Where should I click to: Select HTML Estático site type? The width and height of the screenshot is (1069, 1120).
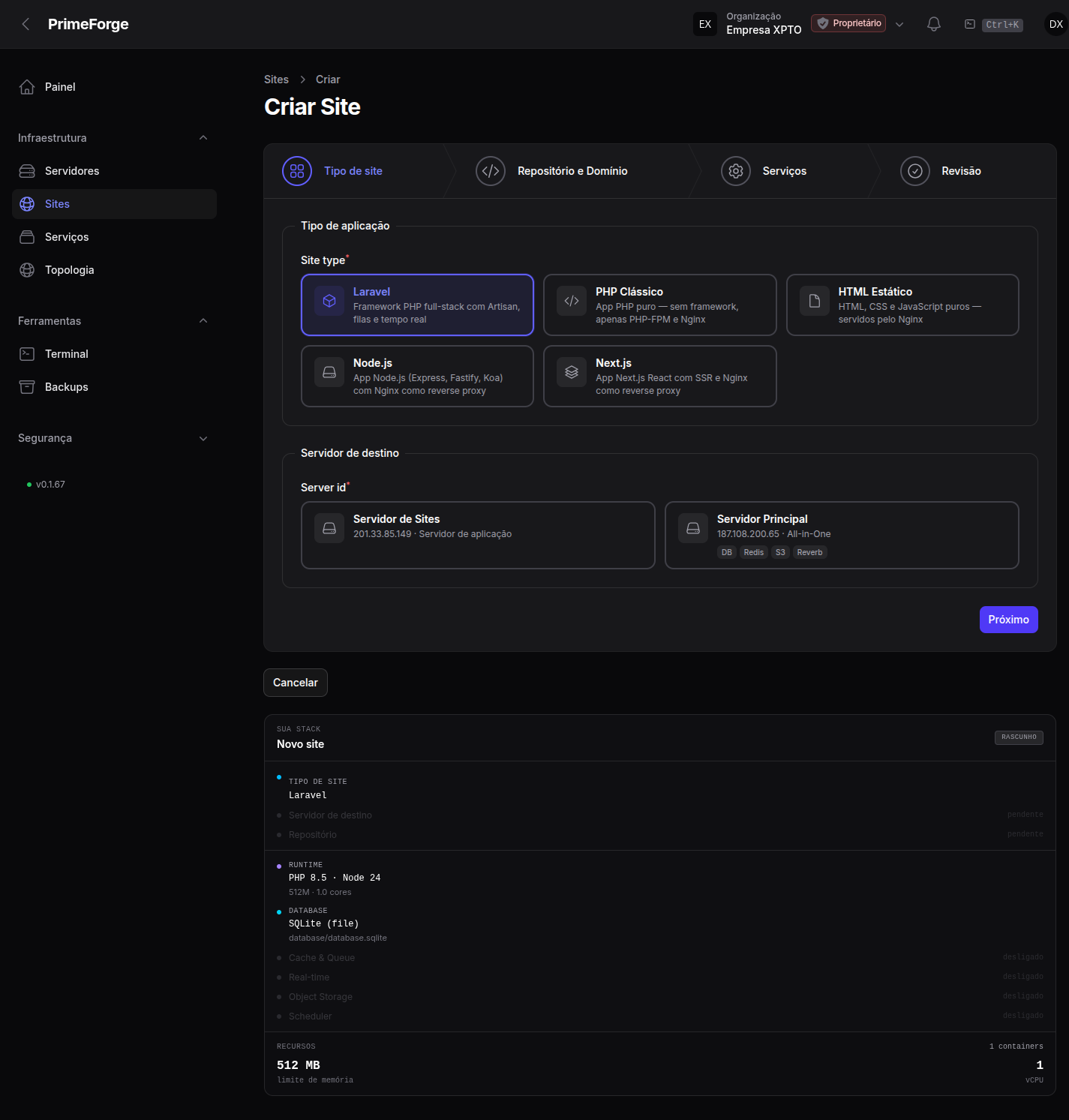pyautogui.click(x=902, y=305)
